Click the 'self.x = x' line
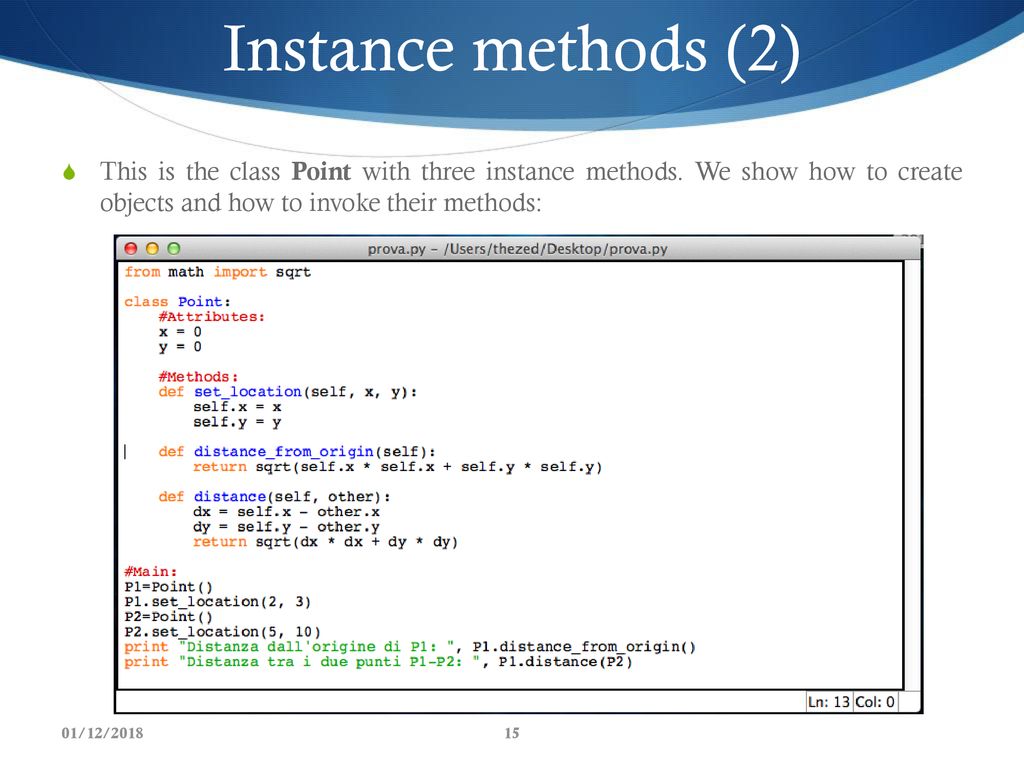This screenshot has height=768, width=1024. point(237,407)
